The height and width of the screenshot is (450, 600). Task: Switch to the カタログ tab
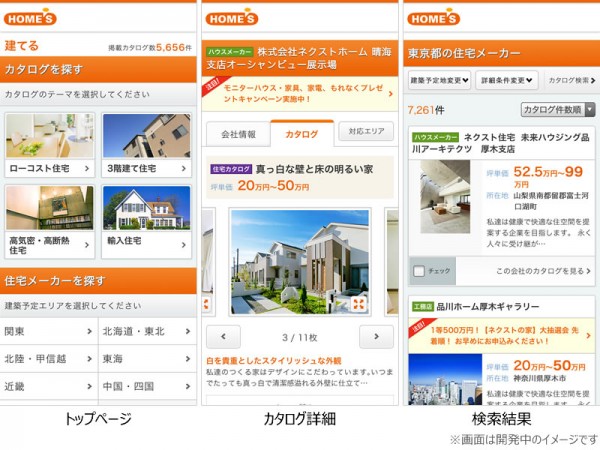click(x=302, y=134)
